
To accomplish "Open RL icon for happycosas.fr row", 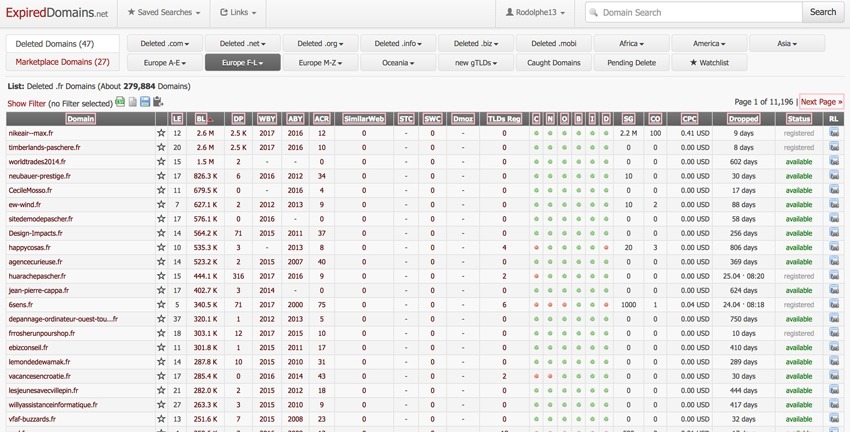I will tap(834, 247).
